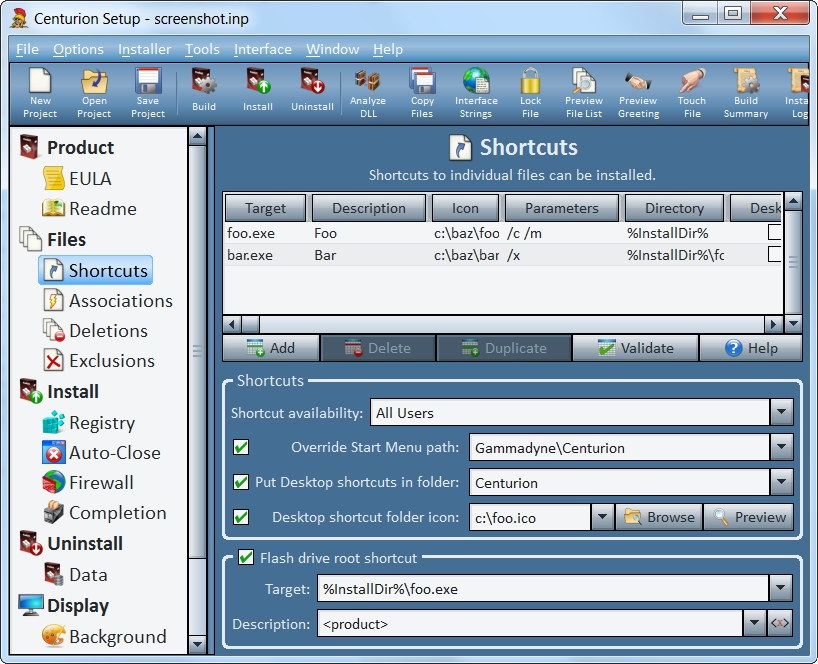
Task: Click table vertical scrollbar up arrow
Action: pyautogui.click(x=793, y=201)
